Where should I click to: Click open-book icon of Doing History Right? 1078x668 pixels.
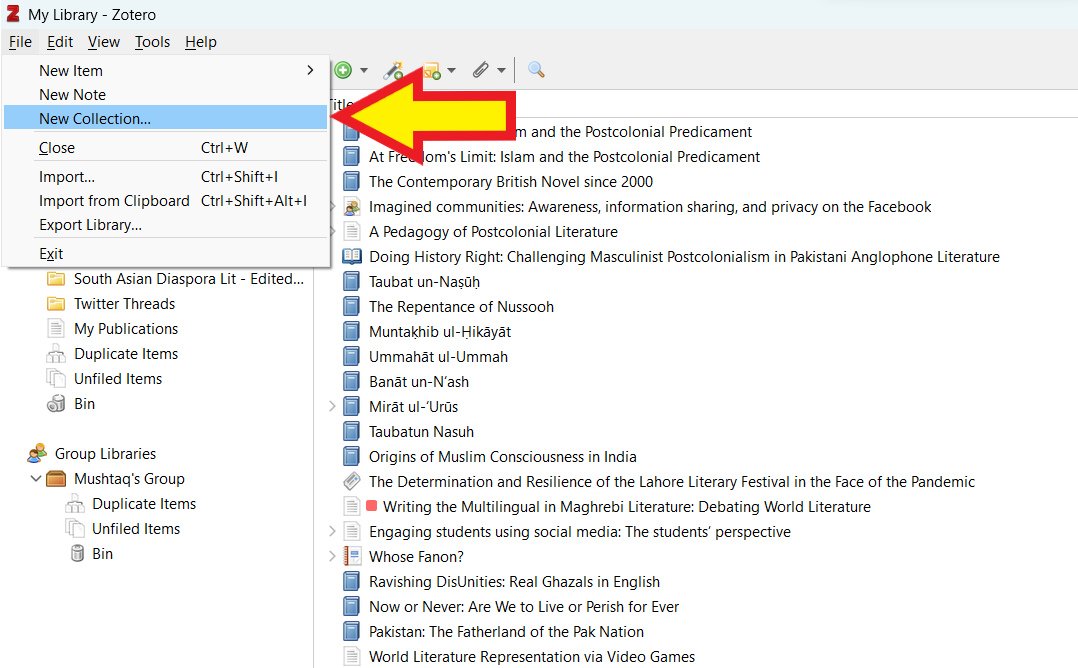pyautogui.click(x=352, y=256)
